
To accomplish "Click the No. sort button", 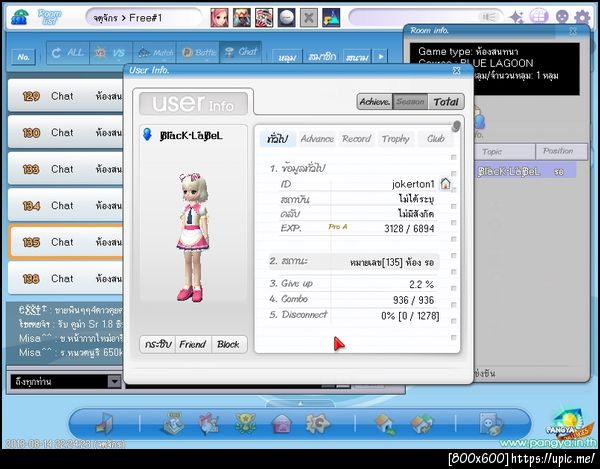I will click(x=23, y=57).
